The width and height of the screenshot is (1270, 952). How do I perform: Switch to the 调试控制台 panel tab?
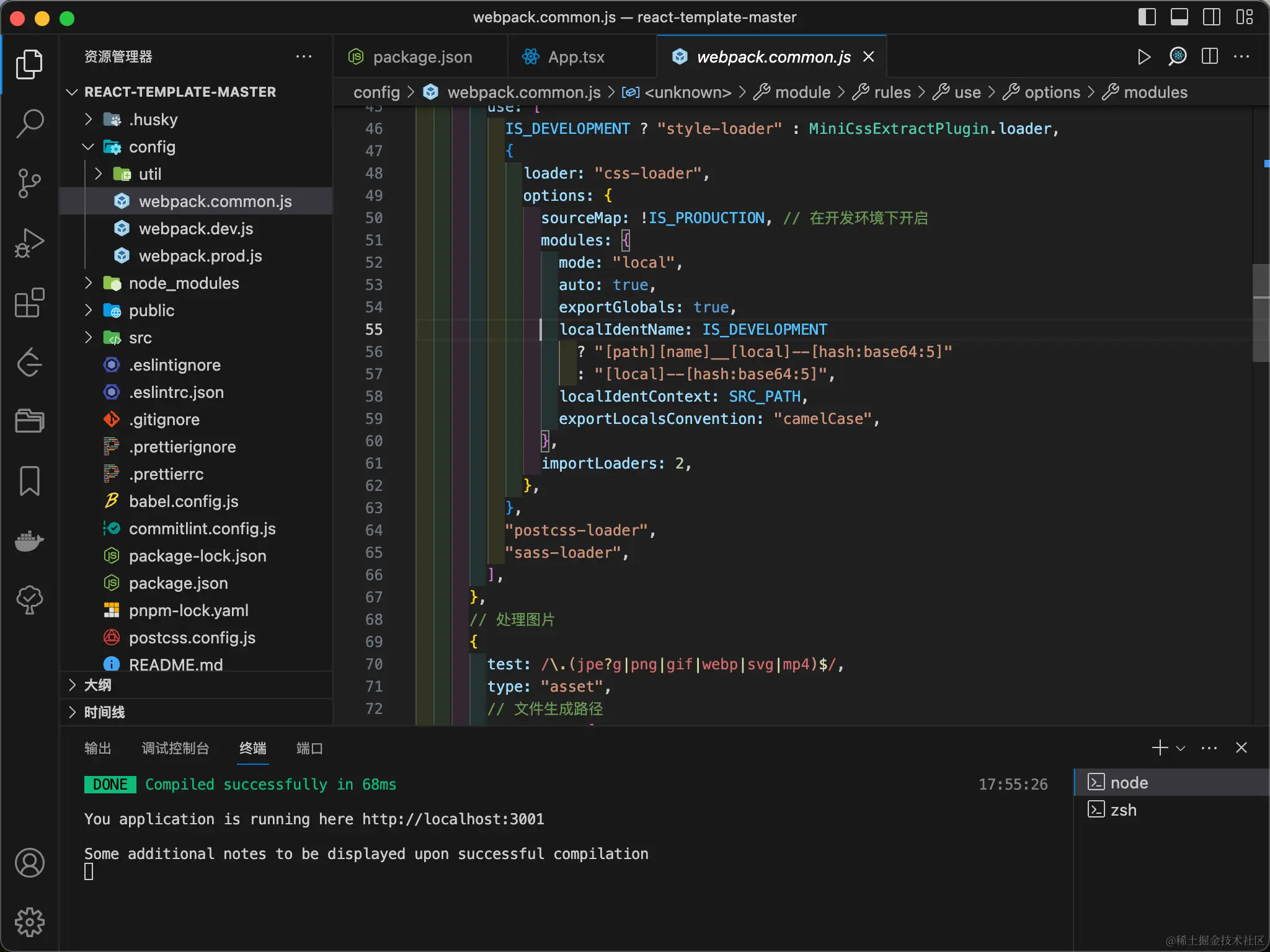(175, 748)
